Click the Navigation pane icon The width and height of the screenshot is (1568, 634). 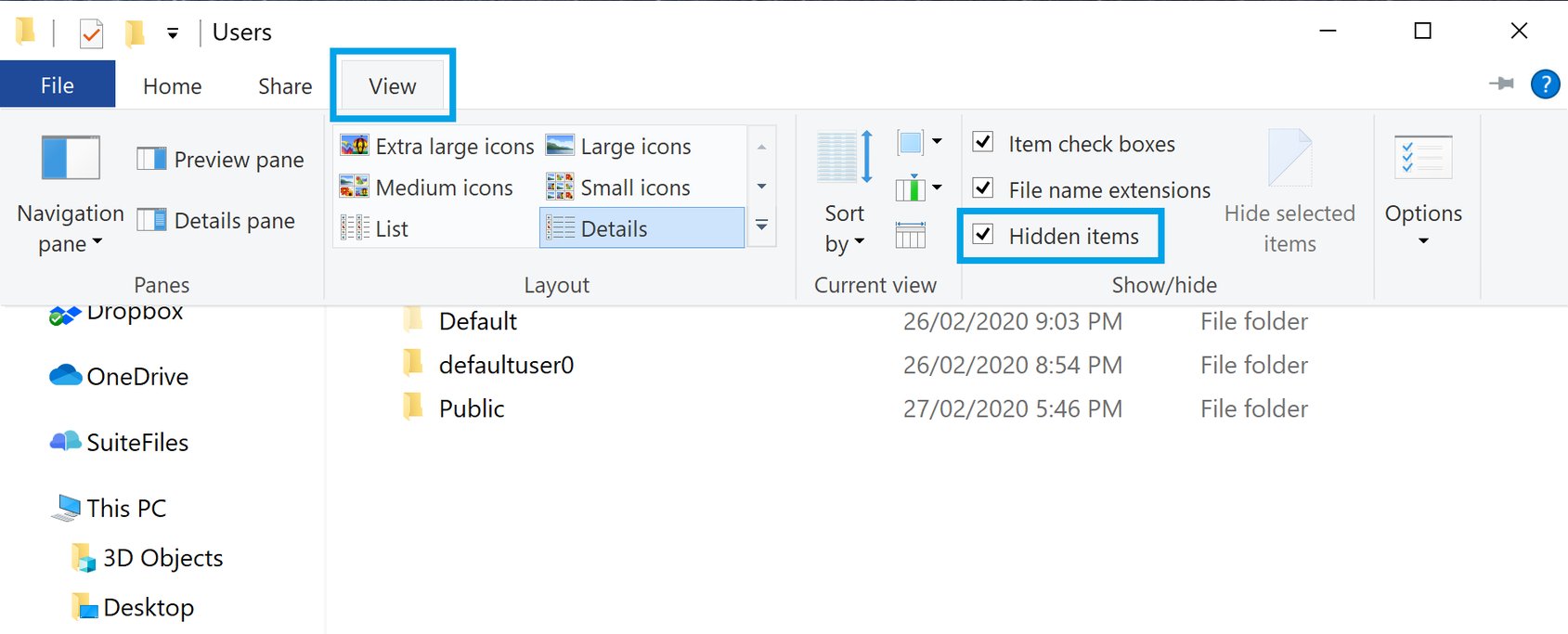pos(71,158)
